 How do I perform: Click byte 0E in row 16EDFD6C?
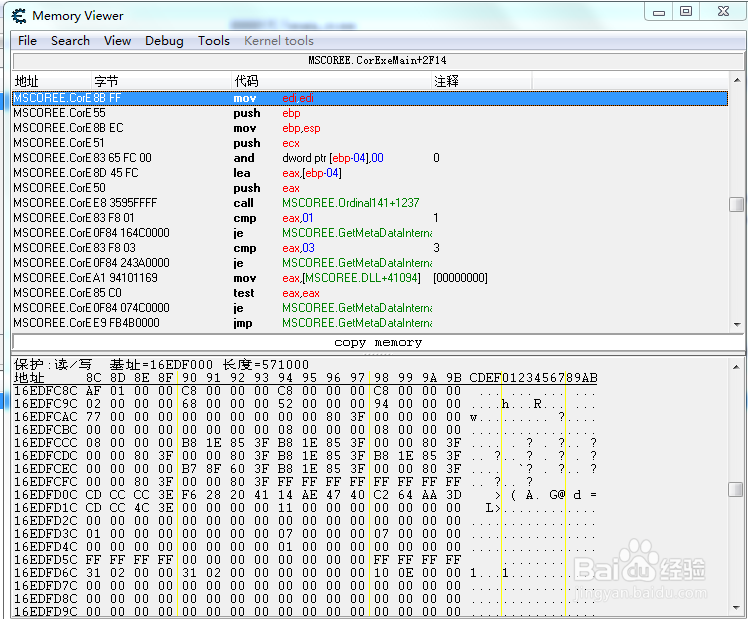(x=405, y=573)
